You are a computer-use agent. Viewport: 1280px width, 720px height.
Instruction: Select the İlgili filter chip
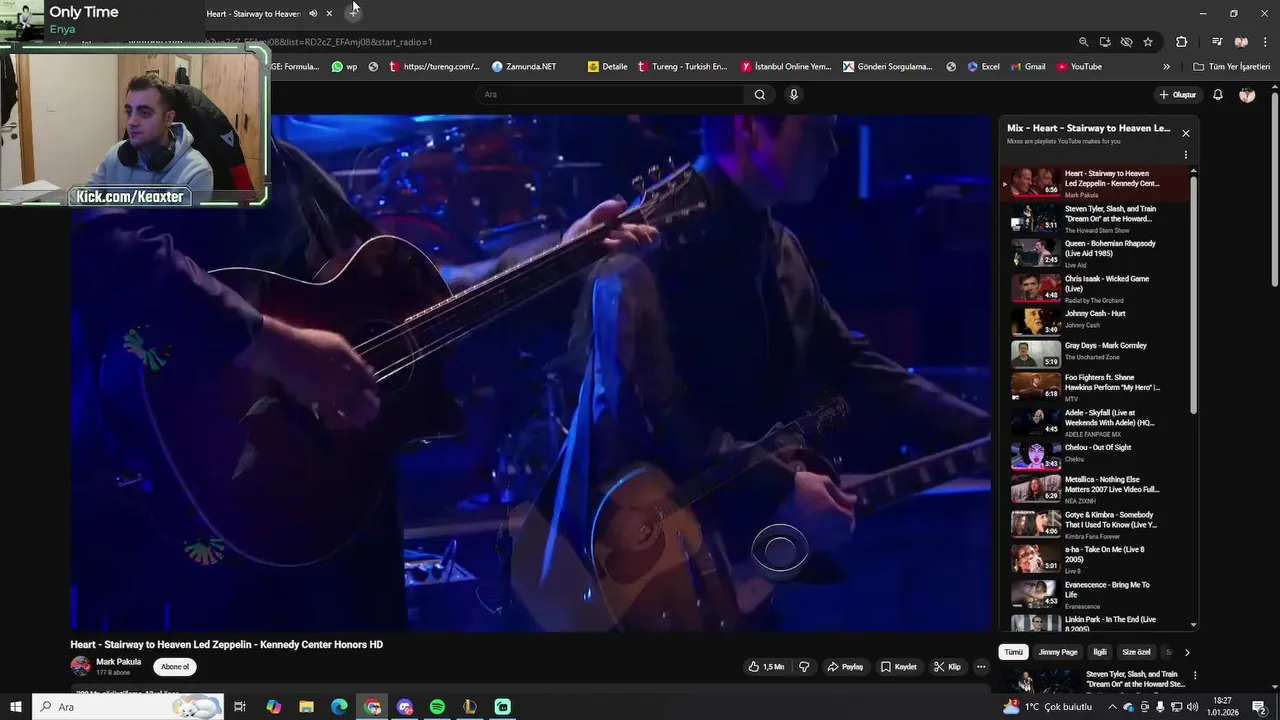point(1100,652)
